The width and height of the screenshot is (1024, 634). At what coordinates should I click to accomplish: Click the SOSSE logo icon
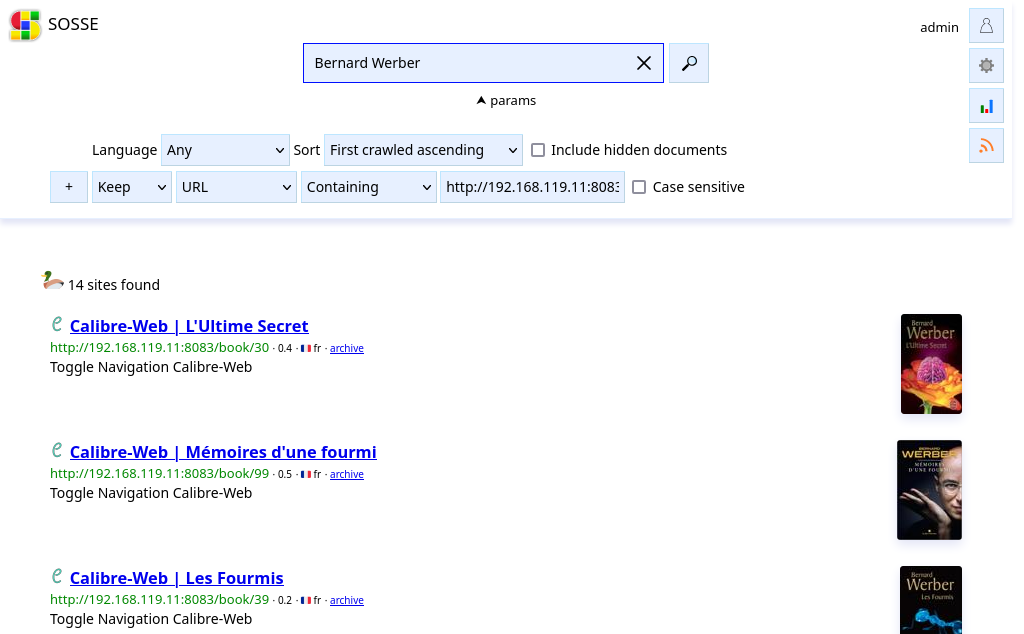25,25
